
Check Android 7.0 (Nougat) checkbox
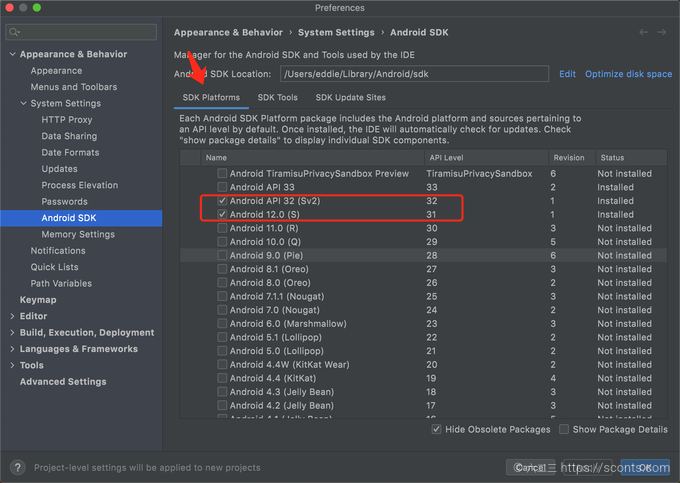point(222,310)
